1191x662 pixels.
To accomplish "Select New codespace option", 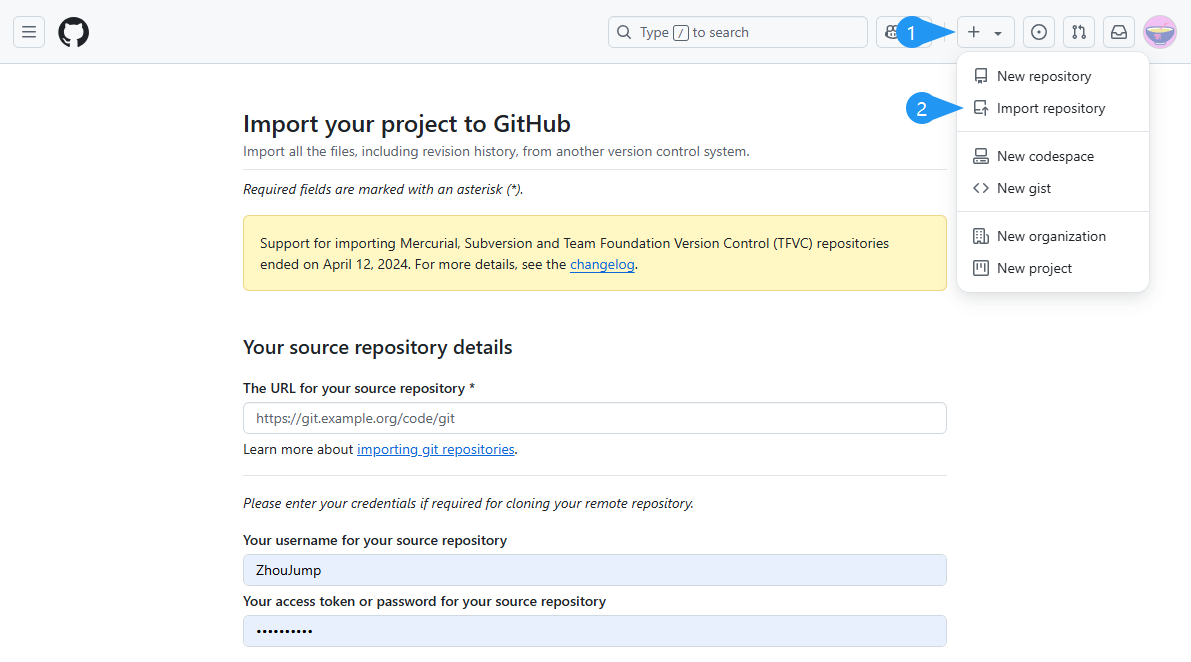I will (1045, 156).
